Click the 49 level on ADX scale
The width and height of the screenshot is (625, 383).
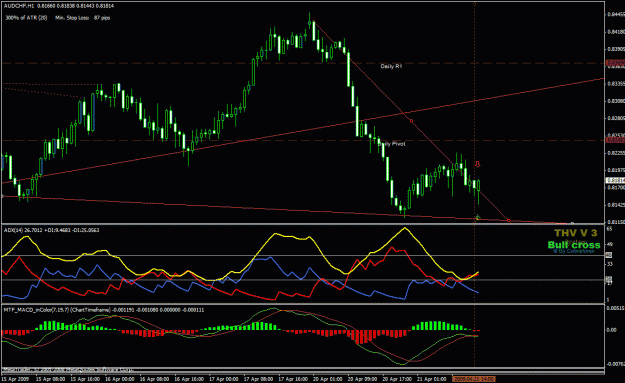point(609,244)
